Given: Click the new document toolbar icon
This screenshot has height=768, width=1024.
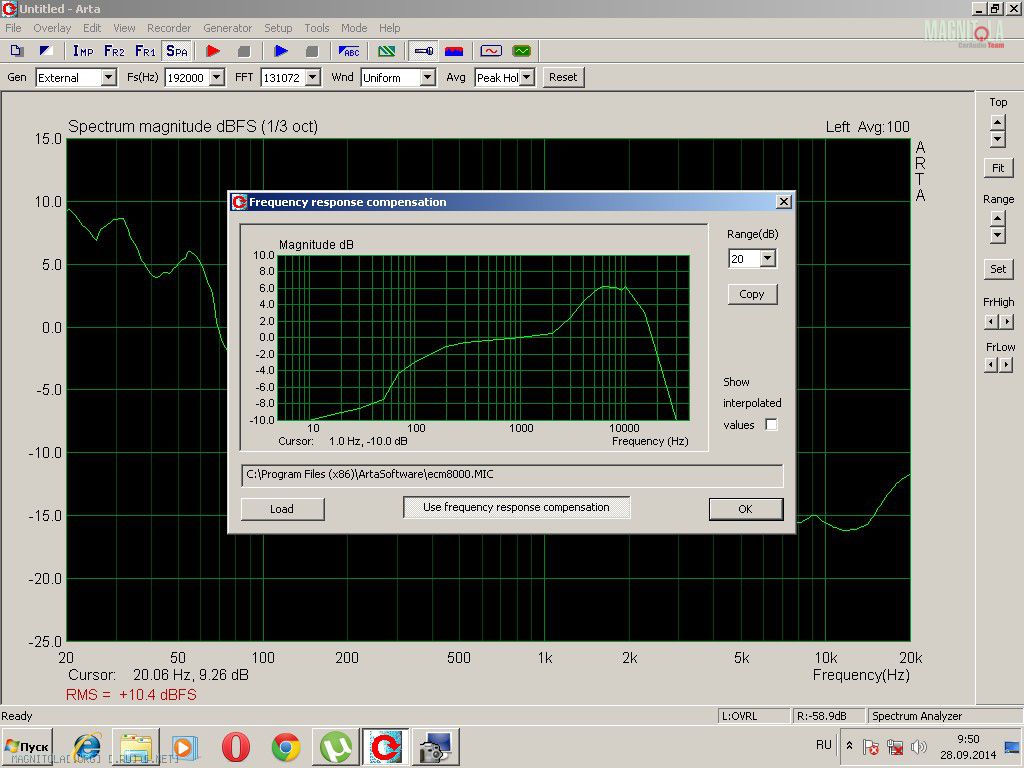Looking at the screenshot, I should [x=17, y=51].
